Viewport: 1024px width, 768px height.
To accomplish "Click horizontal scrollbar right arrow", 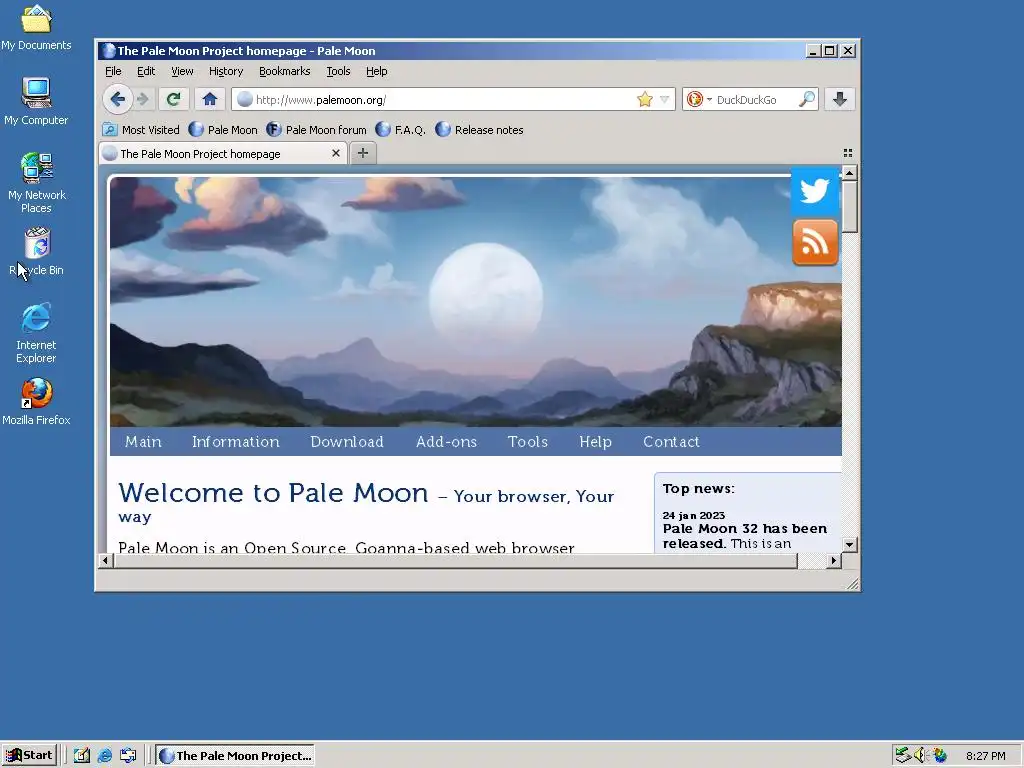I will pyautogui.click(x=833, y=560).
